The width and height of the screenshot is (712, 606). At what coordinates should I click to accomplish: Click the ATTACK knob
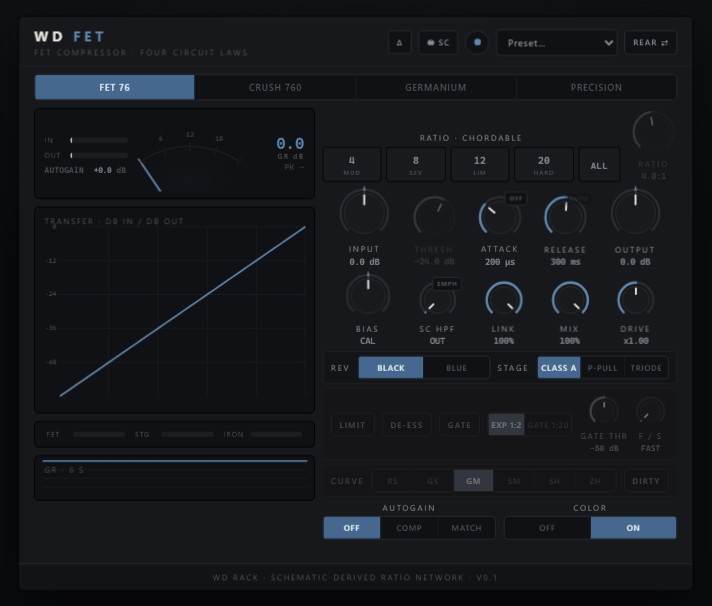click(x=499, y=217)
